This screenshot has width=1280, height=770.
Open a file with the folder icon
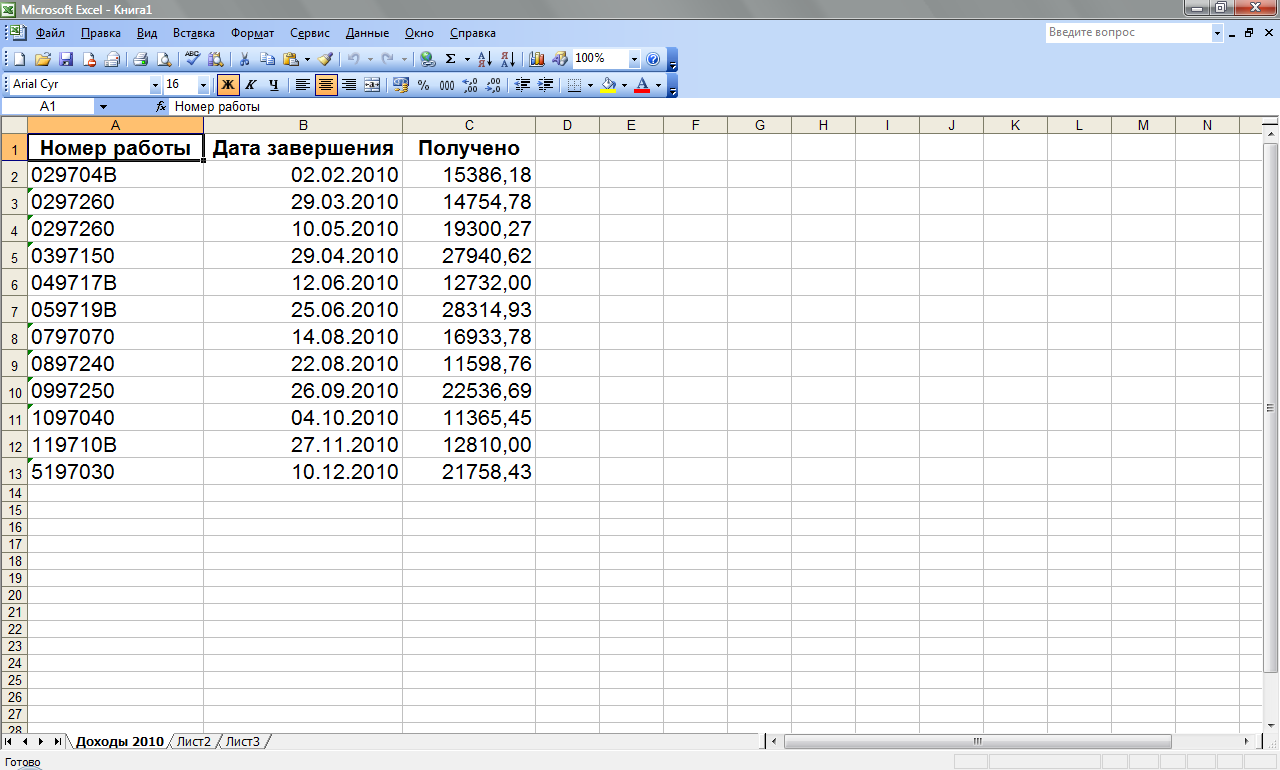[43, 59]
